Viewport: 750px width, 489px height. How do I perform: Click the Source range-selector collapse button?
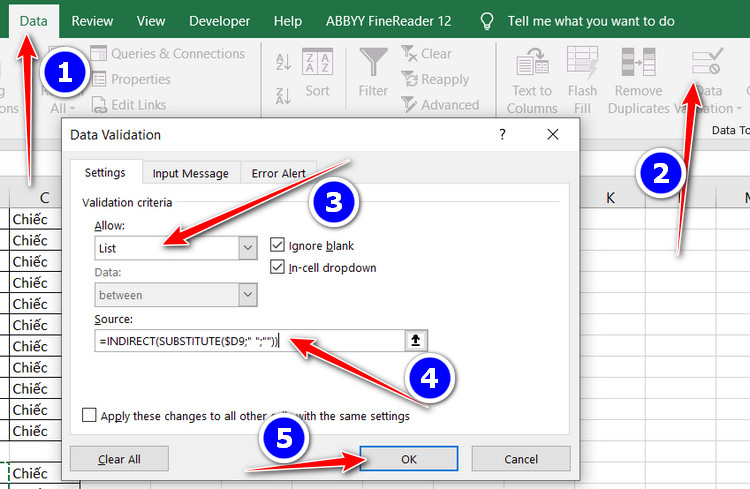416,341
